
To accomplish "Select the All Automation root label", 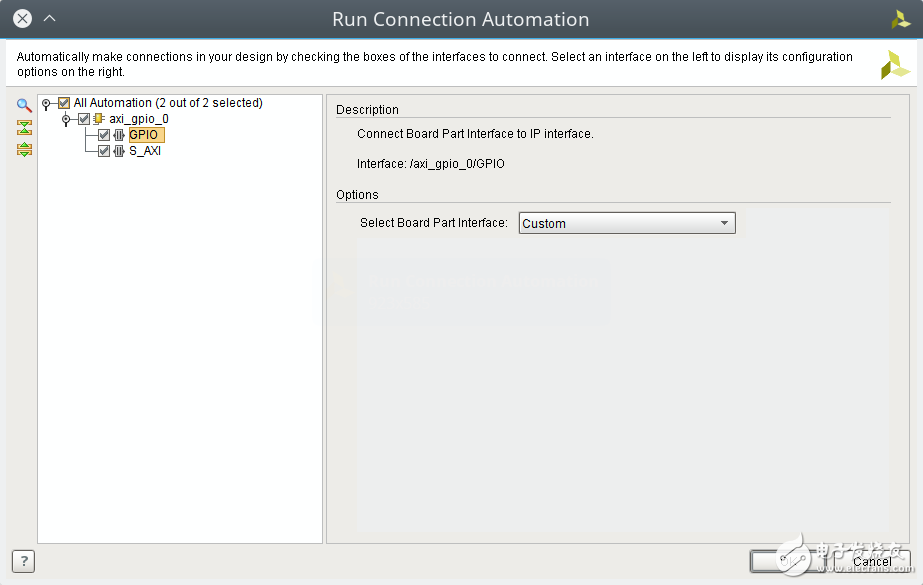I will [x=168, y=103].
